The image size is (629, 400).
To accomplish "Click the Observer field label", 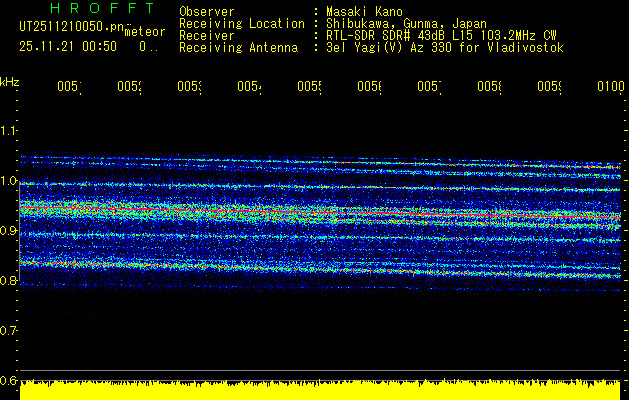I will coord(207,11).
